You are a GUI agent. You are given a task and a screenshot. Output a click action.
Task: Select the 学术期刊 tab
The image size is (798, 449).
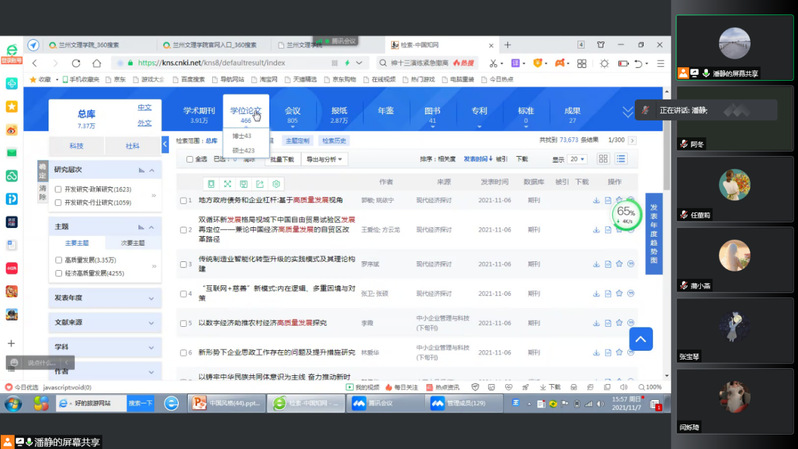(x=199, y=115)
